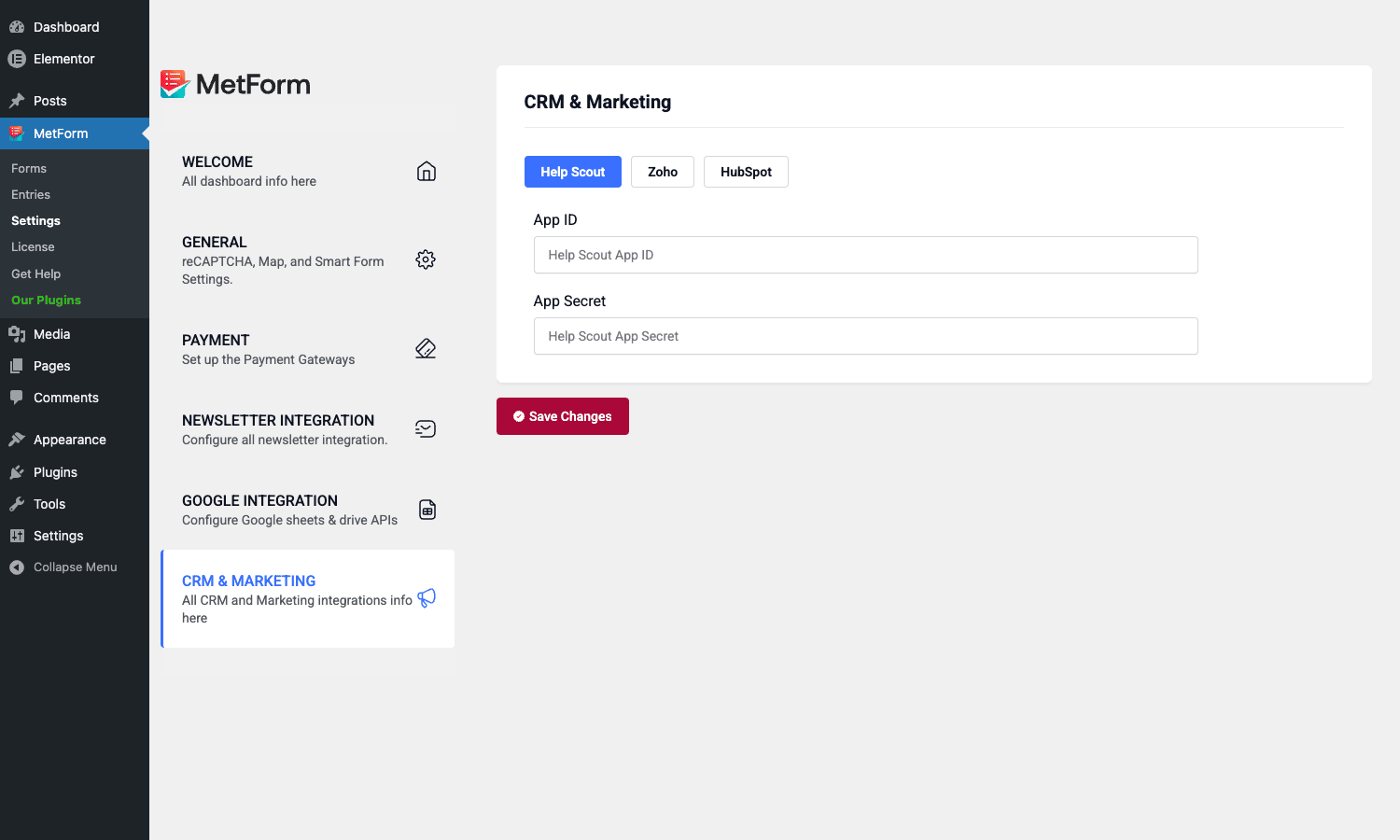Open the WELCOME settings section
This screenshot has height=840, width=1400.
pyautogui.click(x=308, y=172)
